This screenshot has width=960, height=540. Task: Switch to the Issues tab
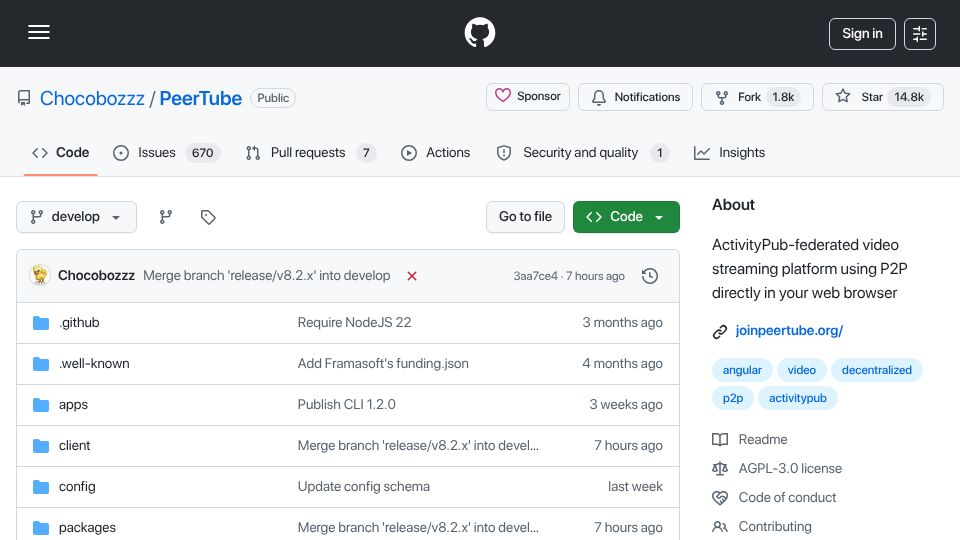[x=167, y=152]
